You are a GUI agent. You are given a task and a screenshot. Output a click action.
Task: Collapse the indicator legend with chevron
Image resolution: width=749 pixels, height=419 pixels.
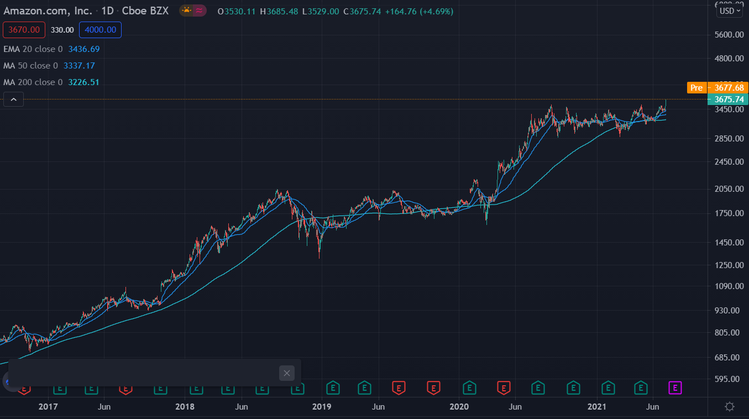click(x=13, y=99)
